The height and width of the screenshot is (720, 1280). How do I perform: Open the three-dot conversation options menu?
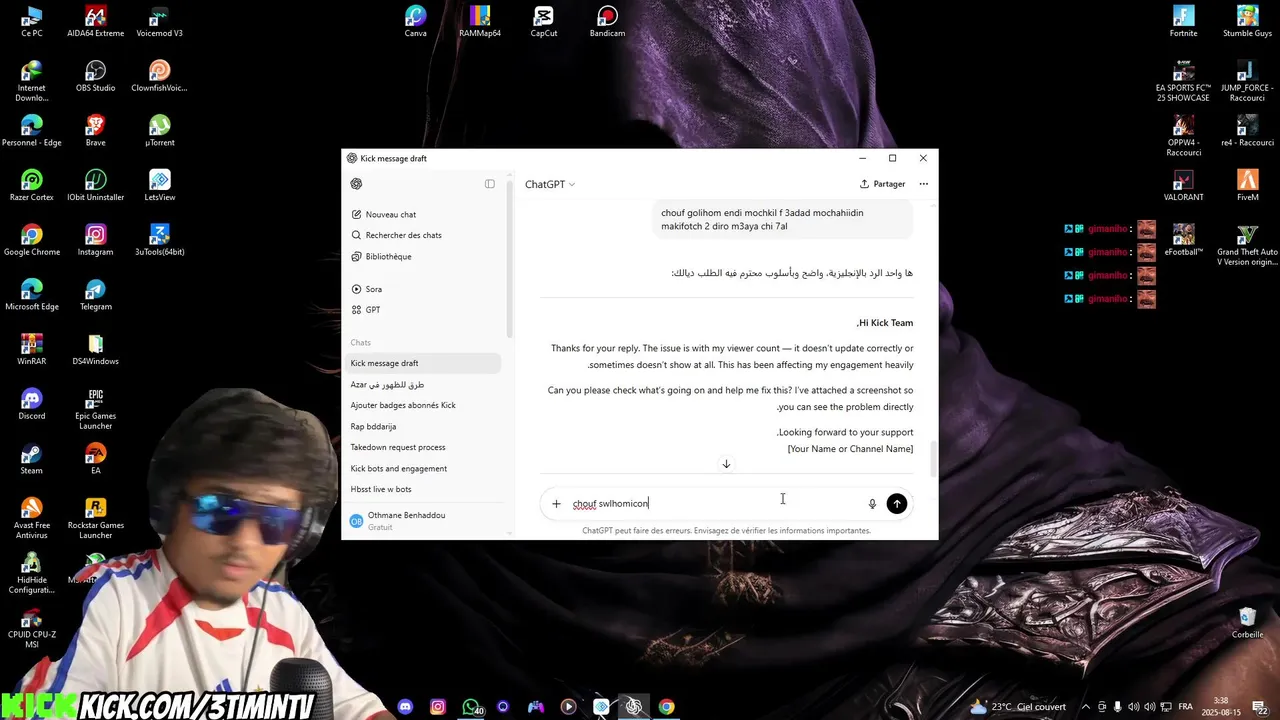pyautogui.click(x=923, y=184)
